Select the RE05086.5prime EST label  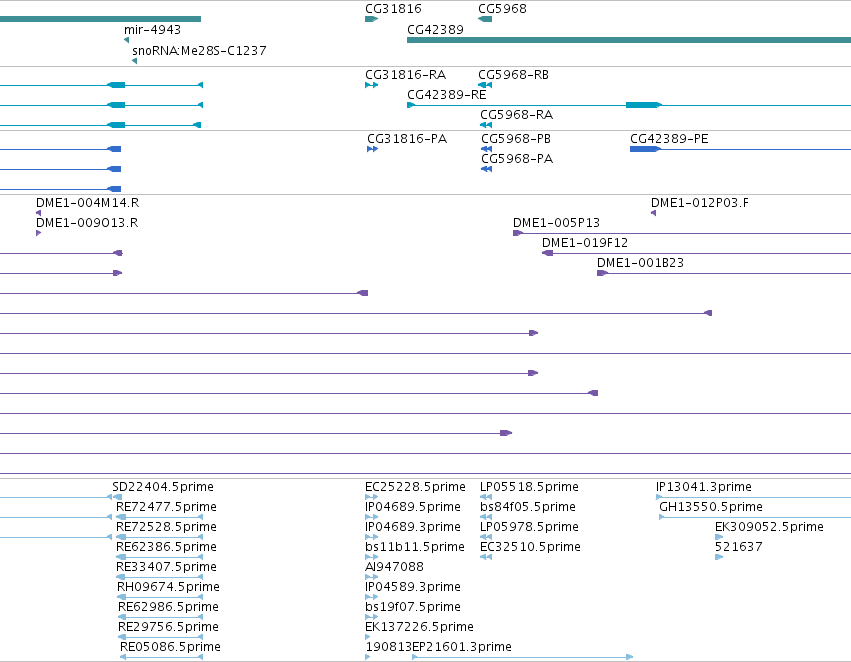pyautogui.click(x=170, y=647)
